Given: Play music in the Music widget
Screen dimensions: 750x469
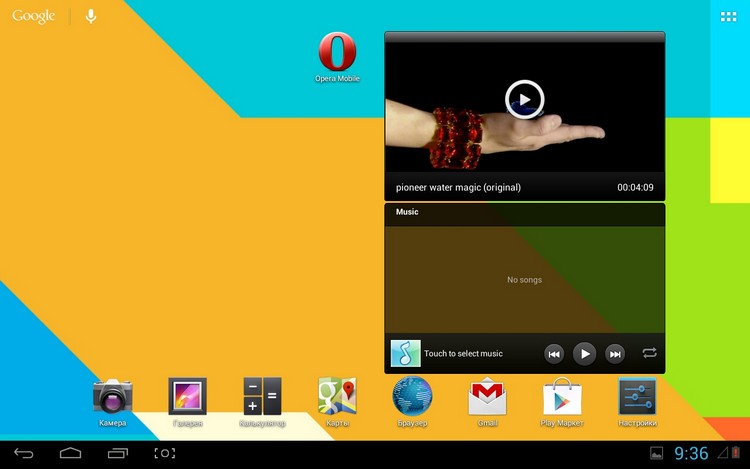Looking at the screenshot, I should (585, 354).
